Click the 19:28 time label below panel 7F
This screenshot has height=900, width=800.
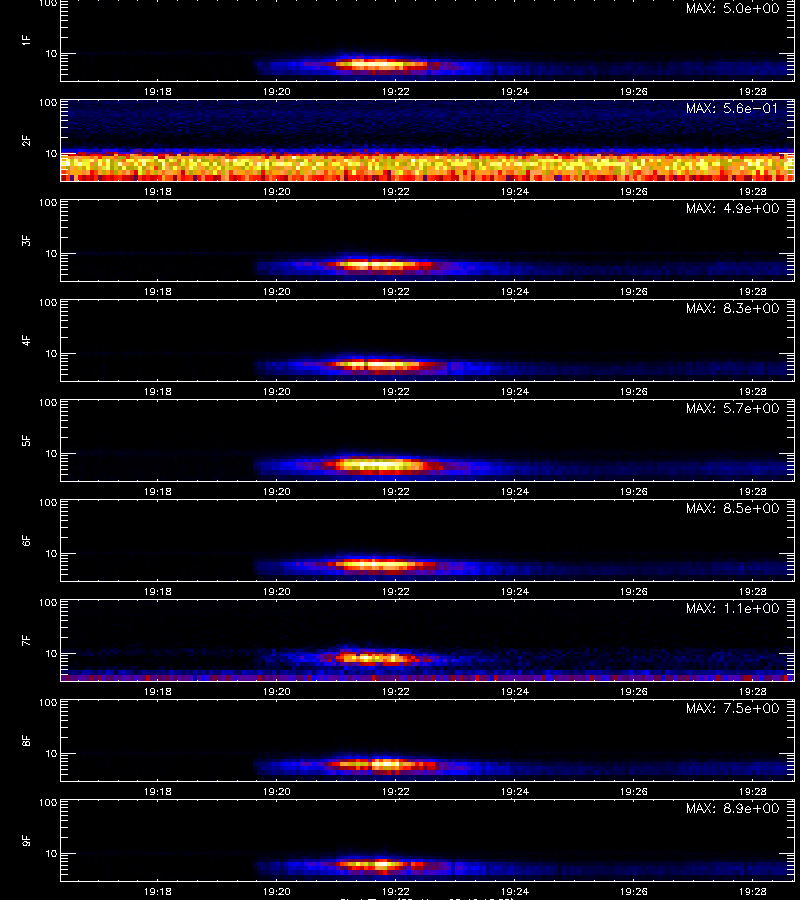tap(752, 692)
